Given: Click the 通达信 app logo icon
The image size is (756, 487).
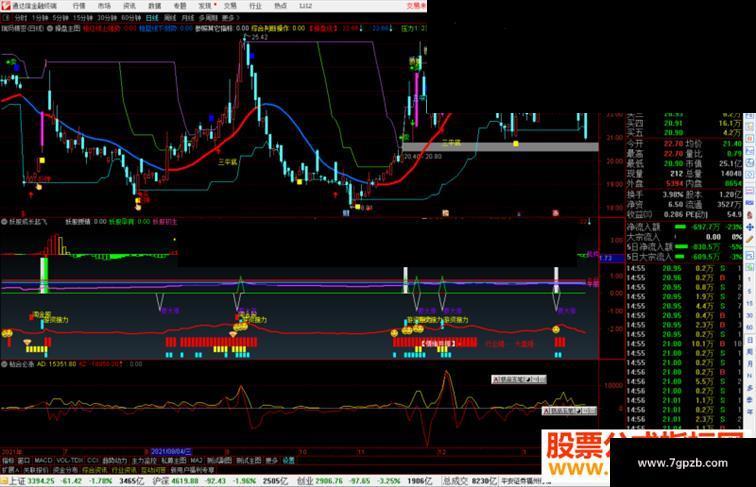Looking at the screenshot, I should point(5,6).
